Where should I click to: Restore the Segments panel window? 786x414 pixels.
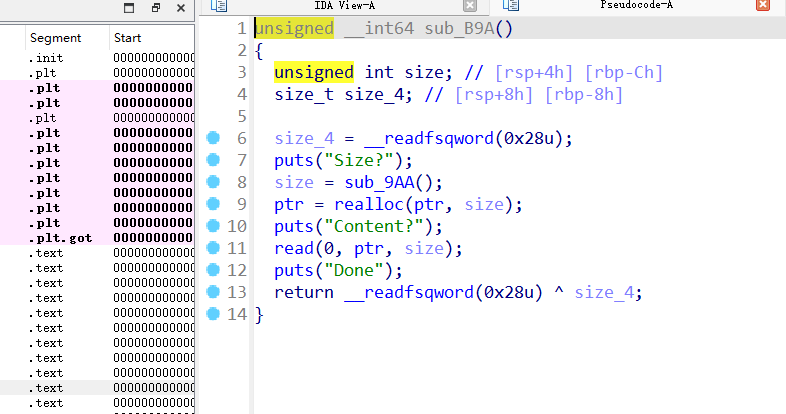pyautogui.click(x=155, y=8)
